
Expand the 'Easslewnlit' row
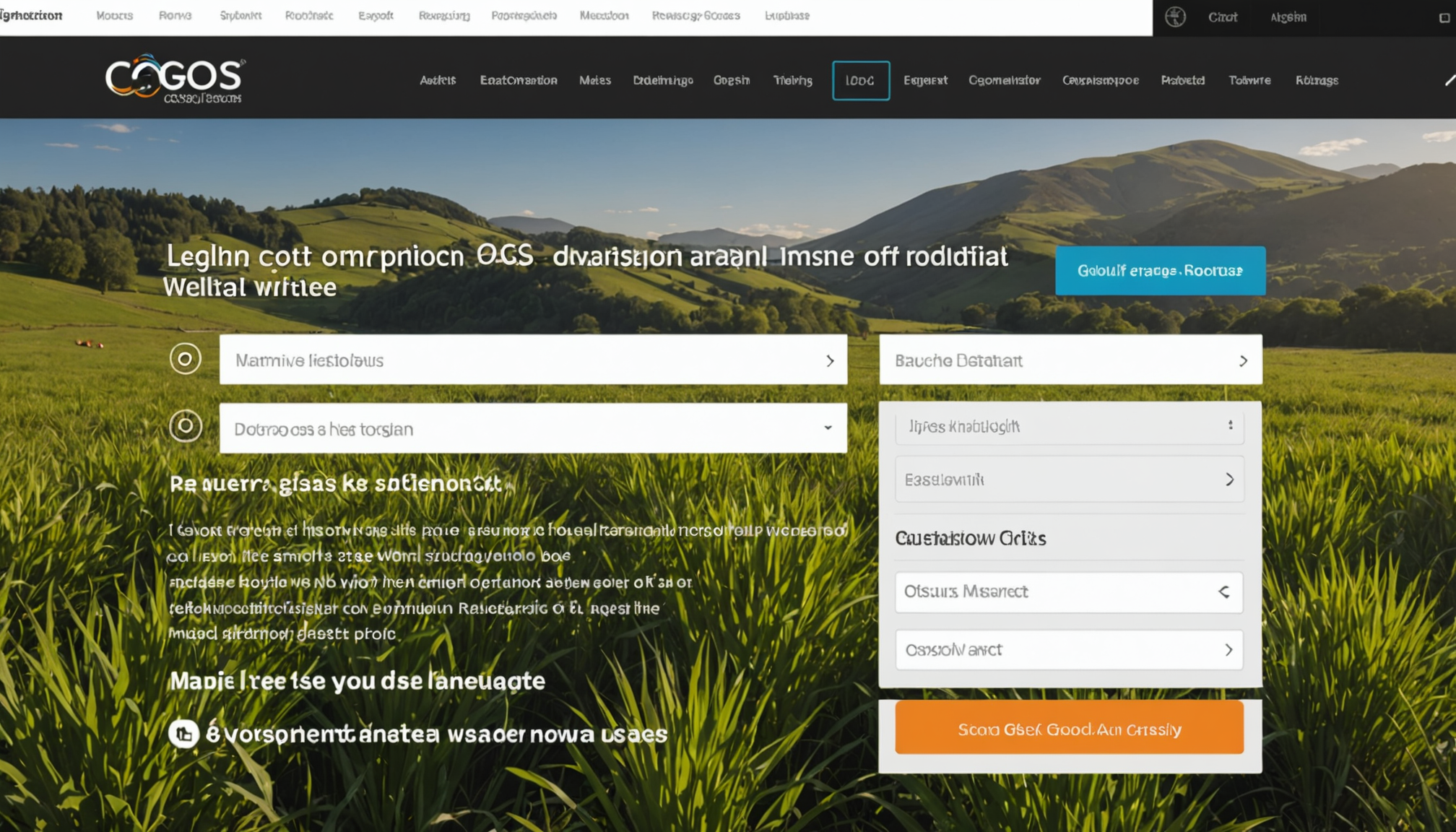click(x=1069, y=480)
